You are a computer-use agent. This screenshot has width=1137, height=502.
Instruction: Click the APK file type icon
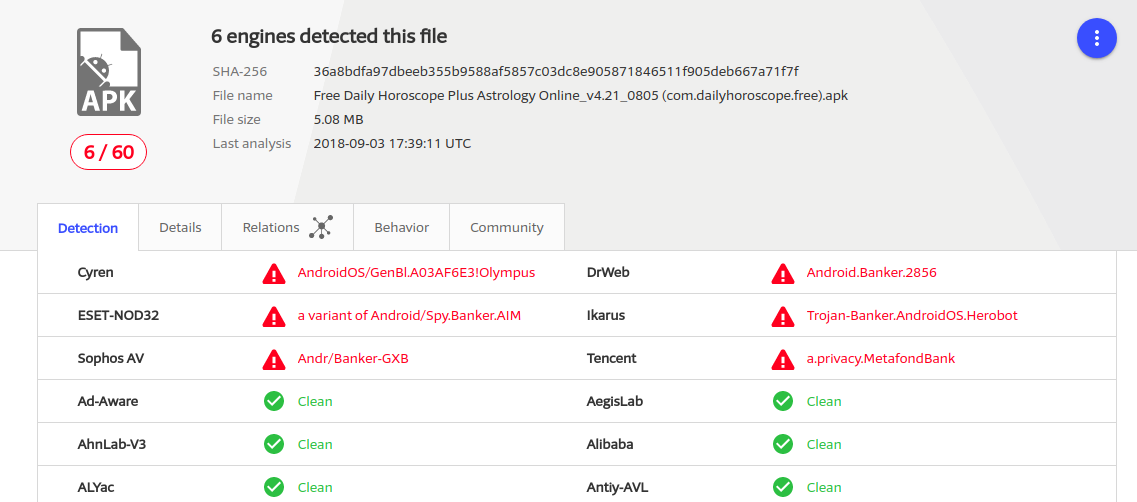click(x=109, y=72)
